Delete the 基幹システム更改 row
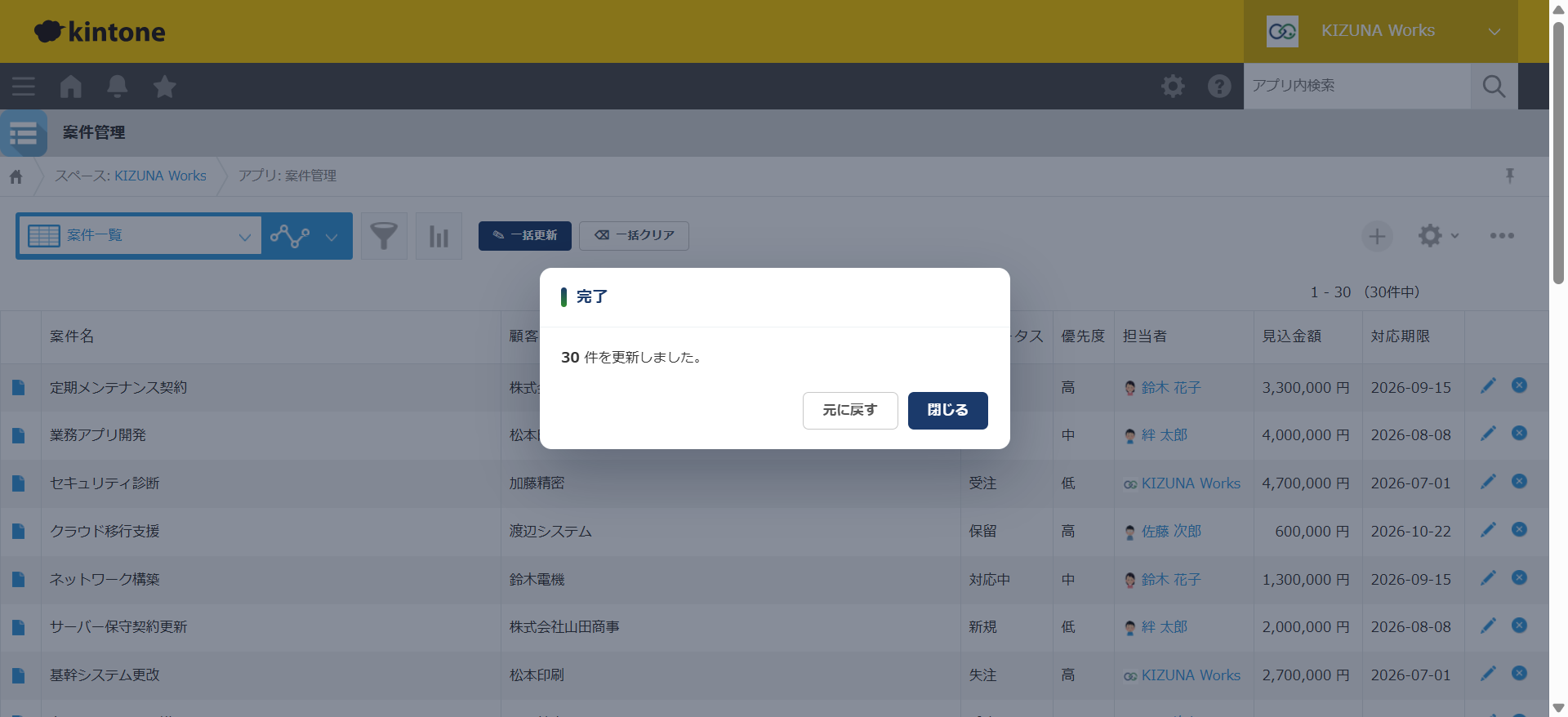This screenshot has height=717, width=1568. tap(1519, 673)
